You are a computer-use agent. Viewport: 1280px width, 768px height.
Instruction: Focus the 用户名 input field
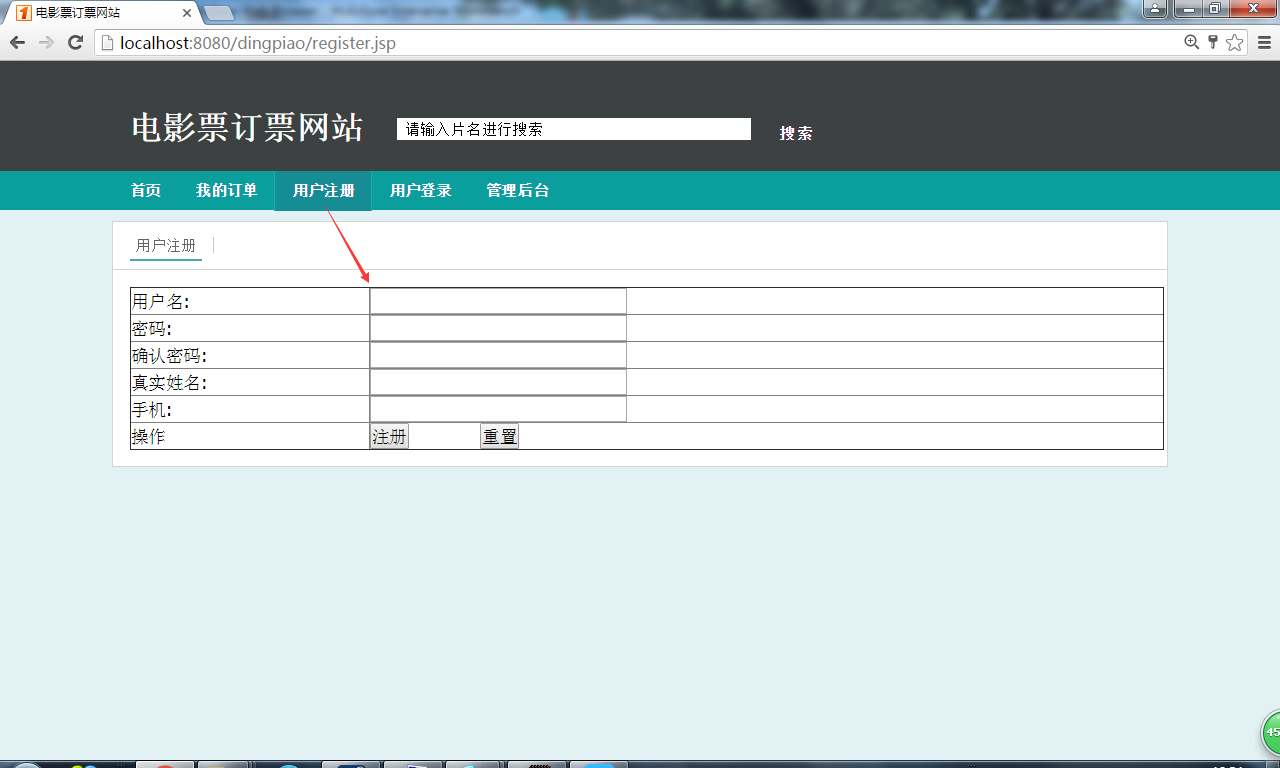pyautogui.click(x=498, y=301)
